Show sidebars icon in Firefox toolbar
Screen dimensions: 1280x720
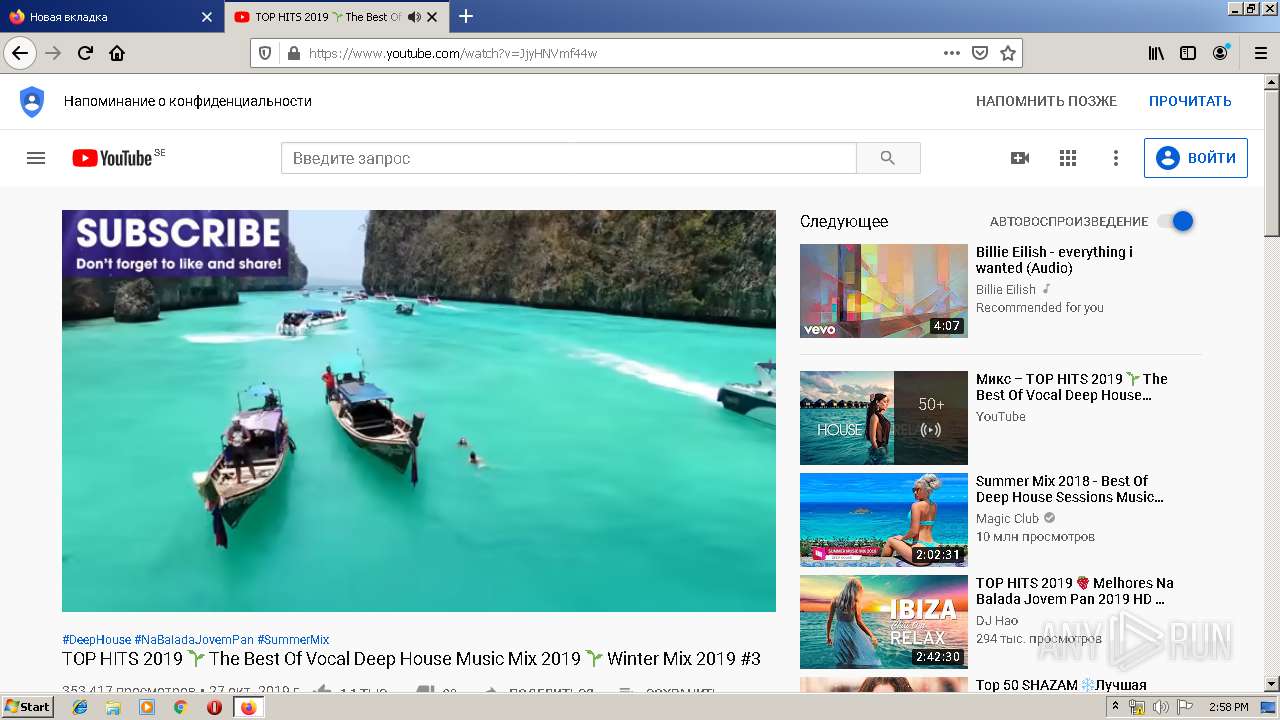tap(1188, 53)
